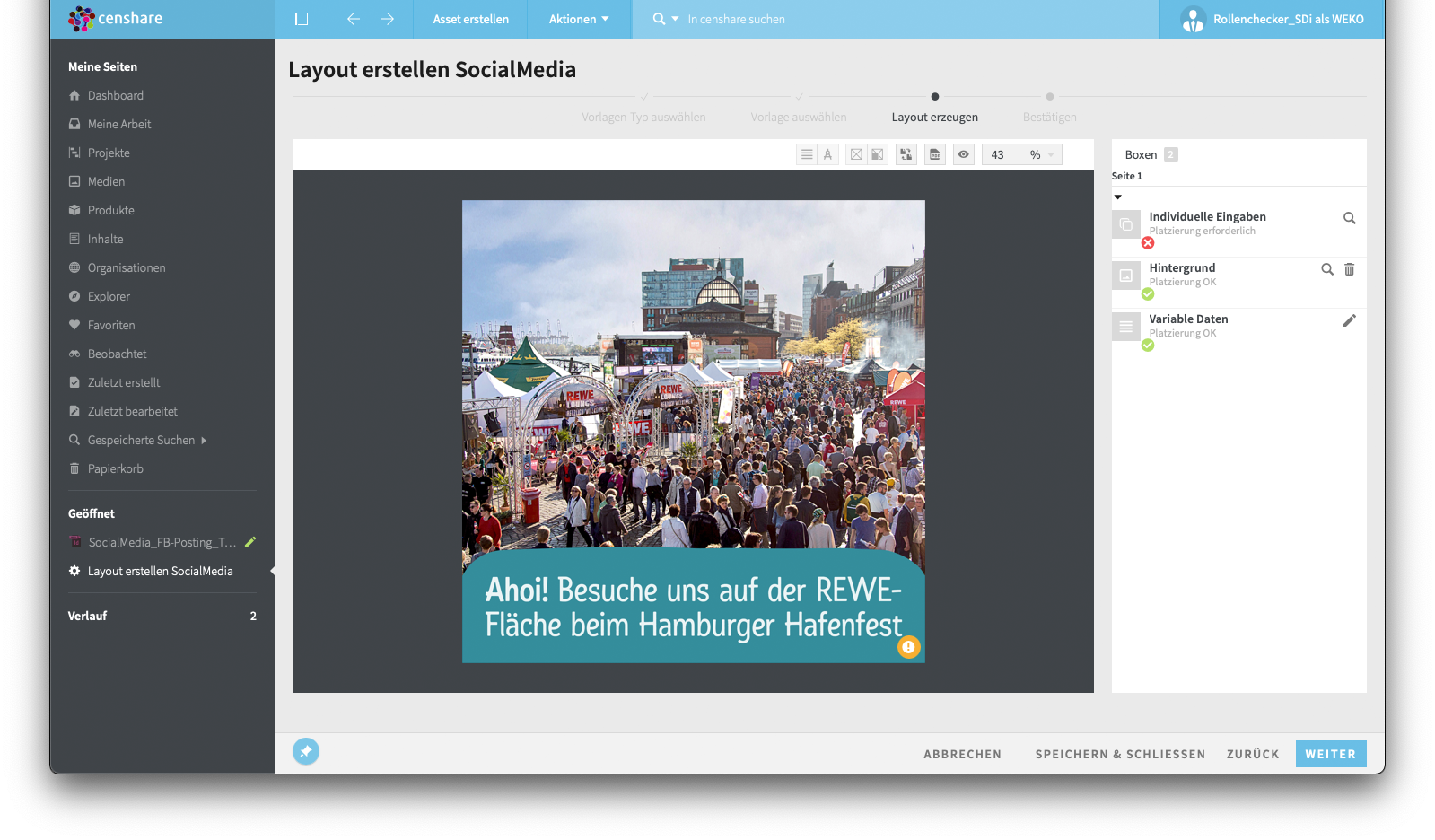This screenshot has height=840, width=1435.
Task: Open zoom percent dropdown arrow
Action: tap(1051, 154)
